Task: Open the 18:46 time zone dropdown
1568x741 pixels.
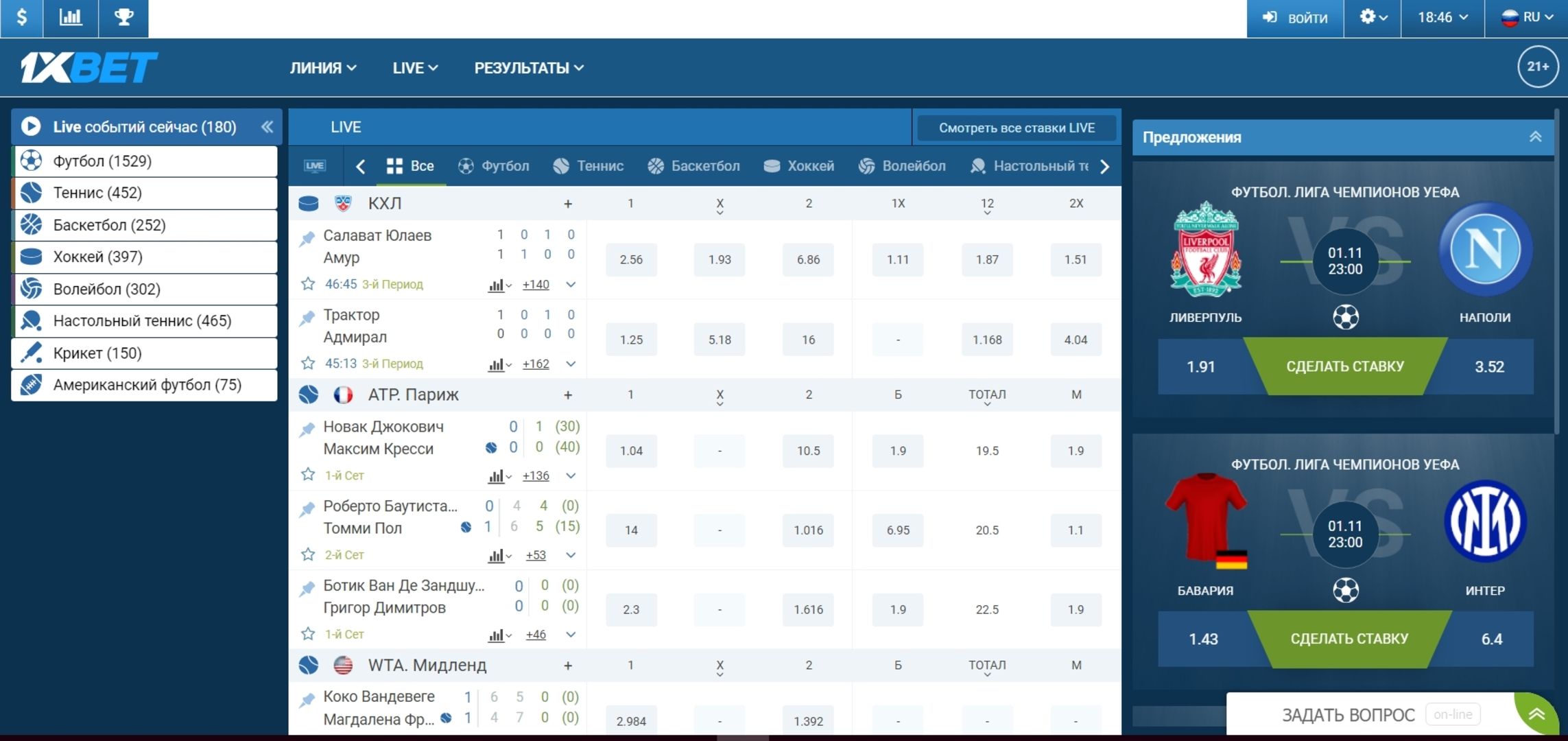Action: click(x=1442, y=18)
